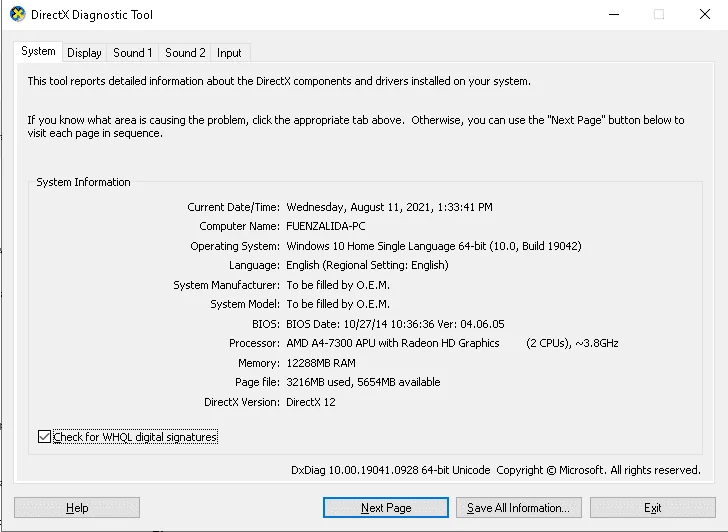Click the Memory label

tap(259, 363)
